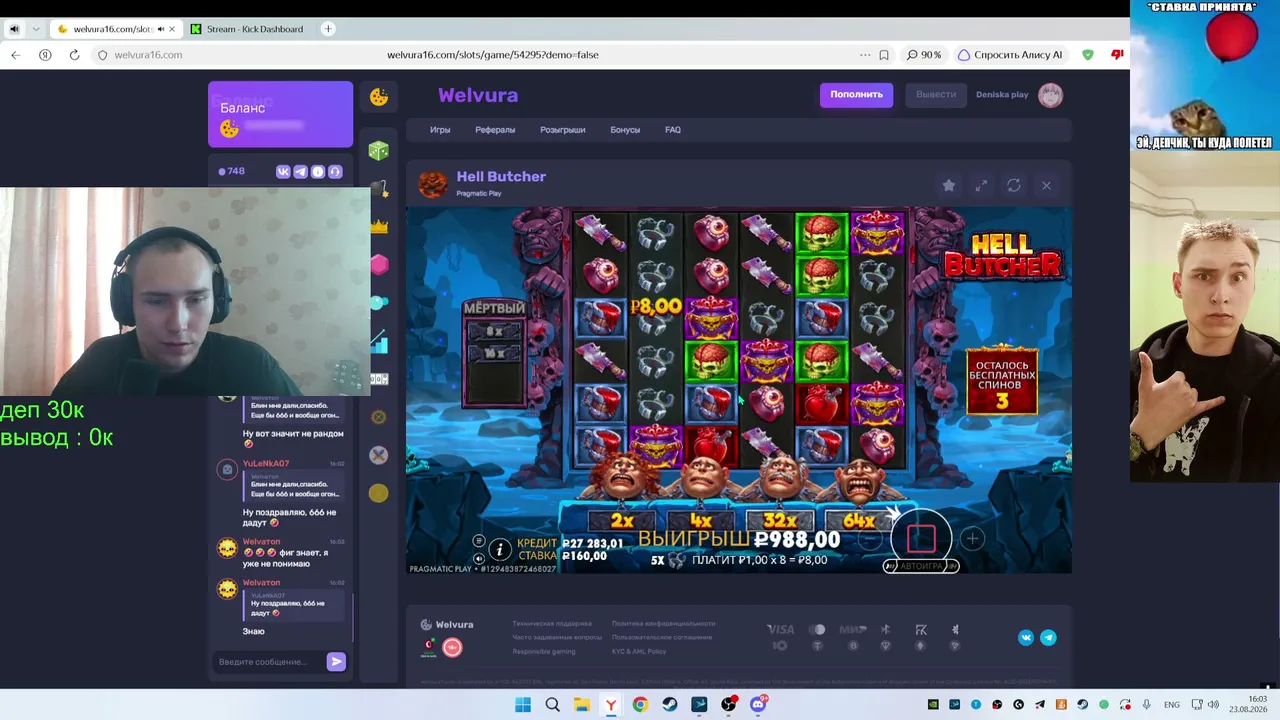Screen dimensions: 1280x720
Task: Open the Политика конфиденциальности footer link
Action: (x=663, y=624)
